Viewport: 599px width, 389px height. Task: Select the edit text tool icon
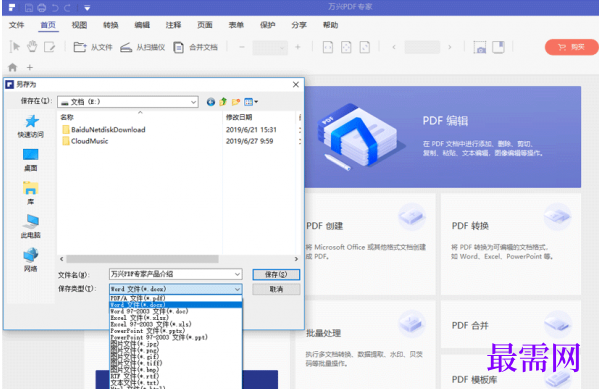(50, 47)
